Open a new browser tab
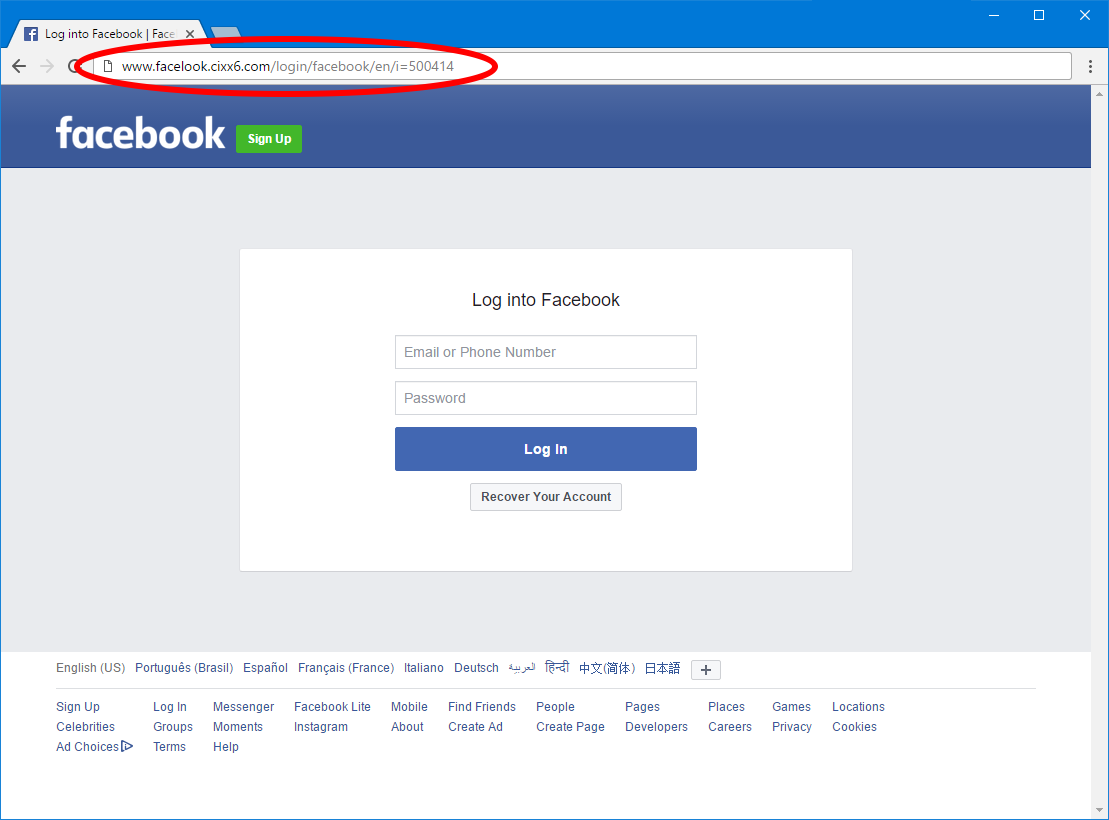The height and width of the screenshot is (820, 1109). tap(226, 33)
